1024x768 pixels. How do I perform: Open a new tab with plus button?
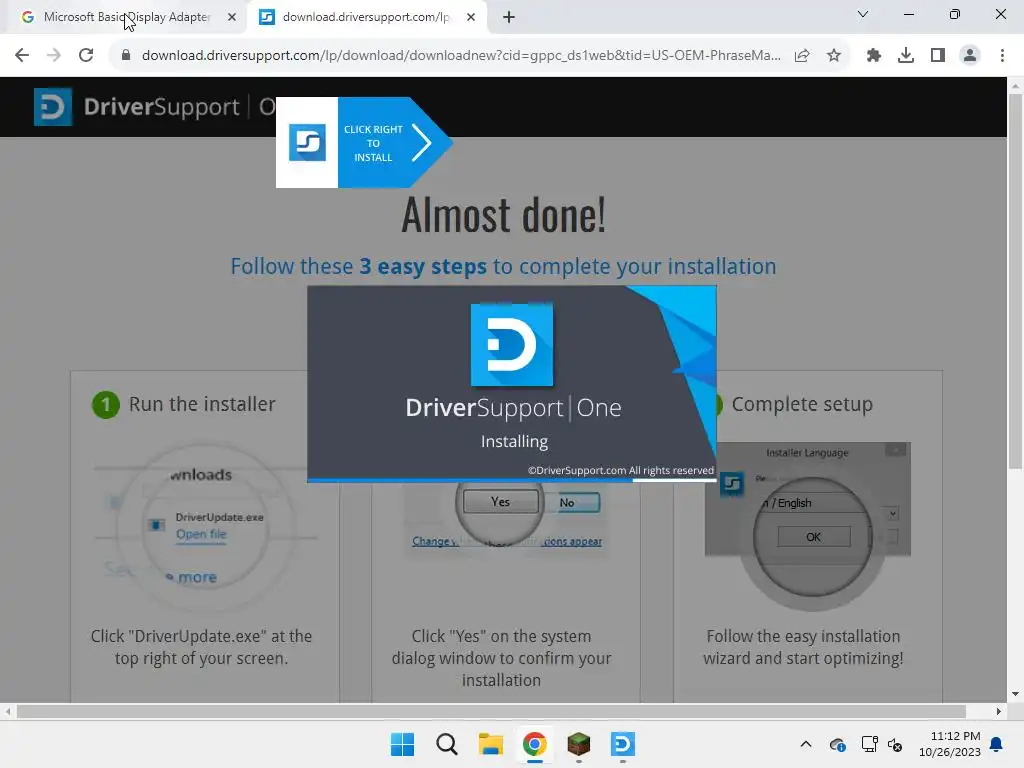[509, 18]
